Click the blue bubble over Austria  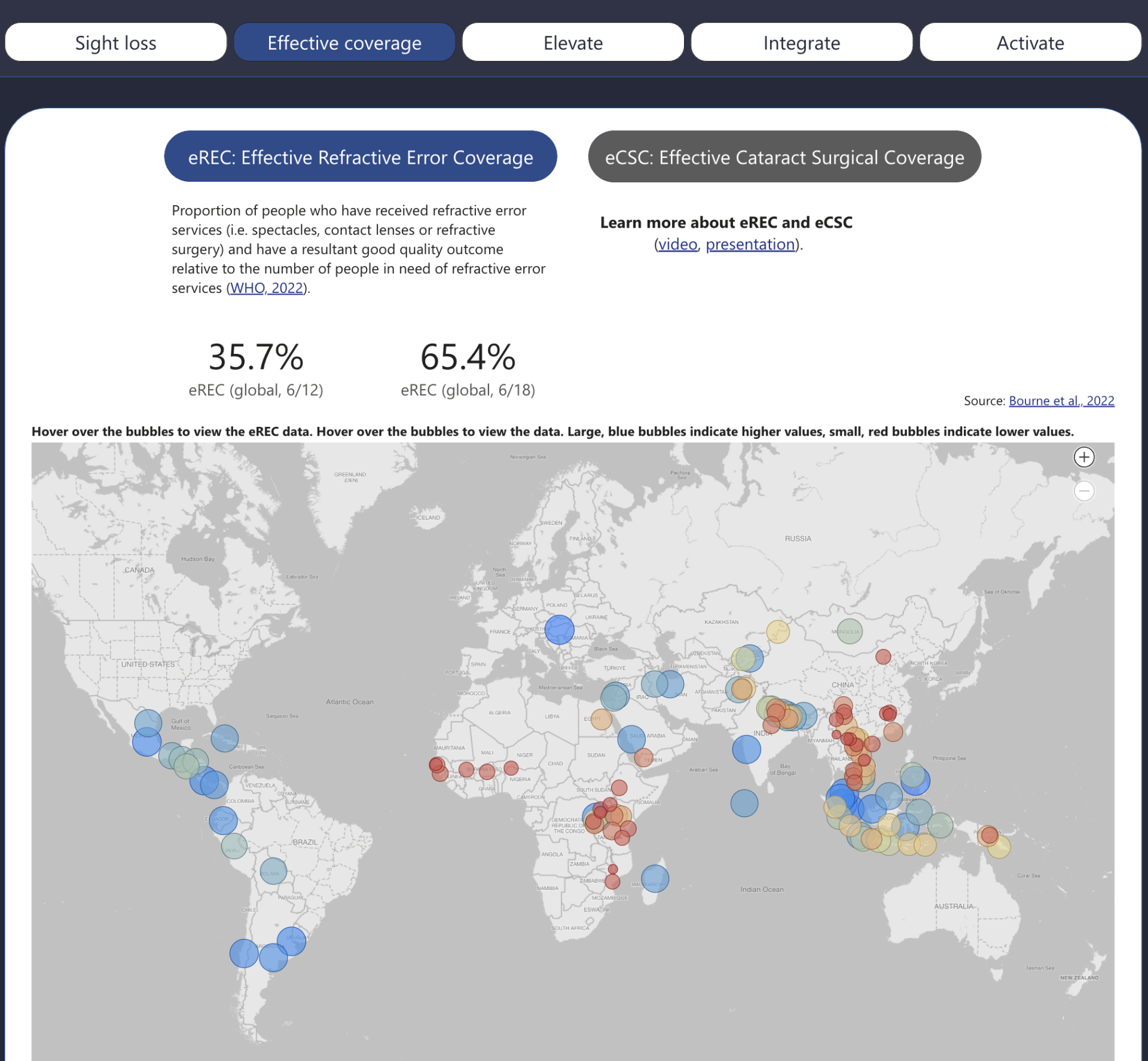pyautogui.click(x=560, y=629)
